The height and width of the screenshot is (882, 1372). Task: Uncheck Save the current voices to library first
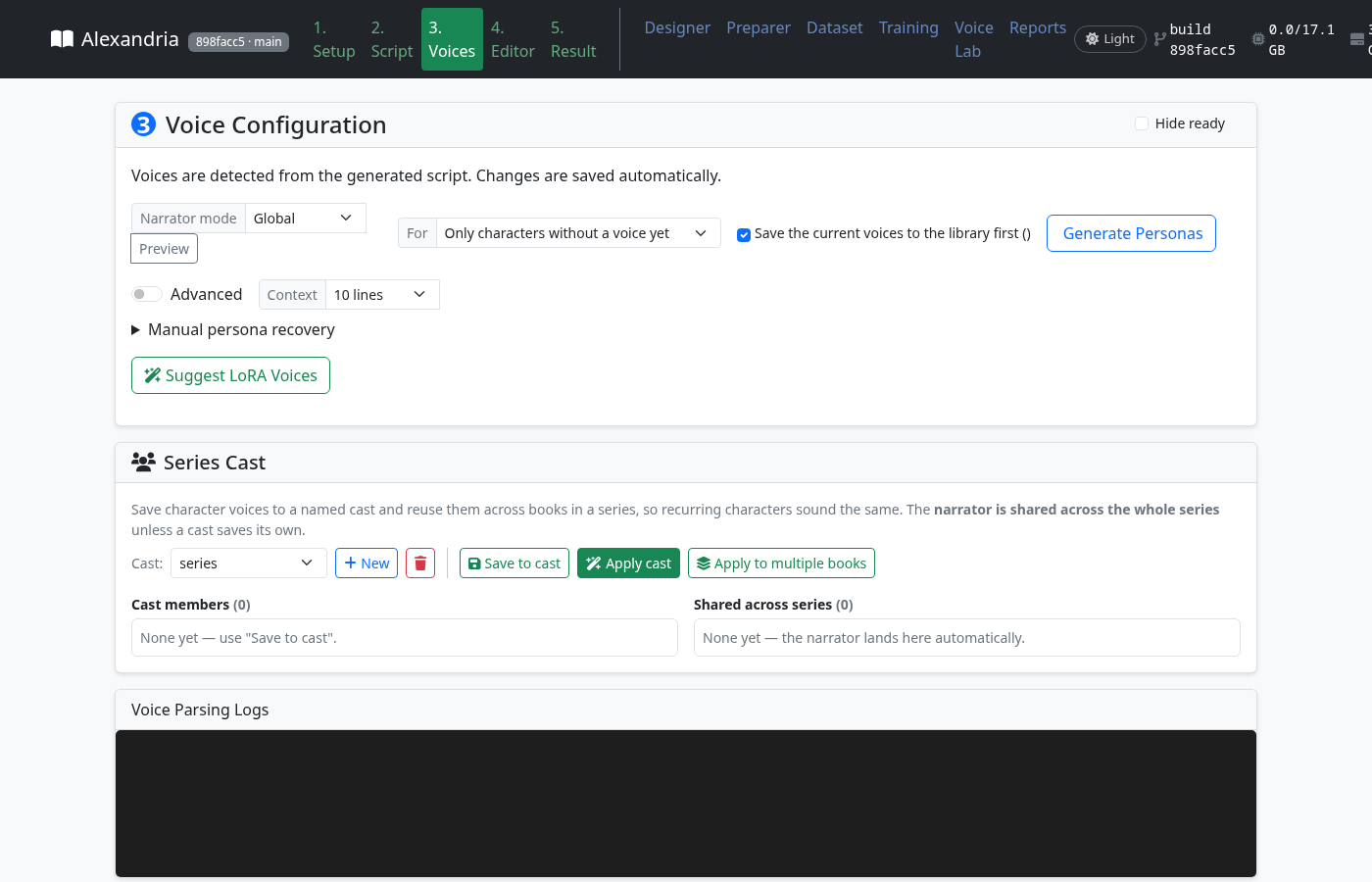[x=744, y=234]
